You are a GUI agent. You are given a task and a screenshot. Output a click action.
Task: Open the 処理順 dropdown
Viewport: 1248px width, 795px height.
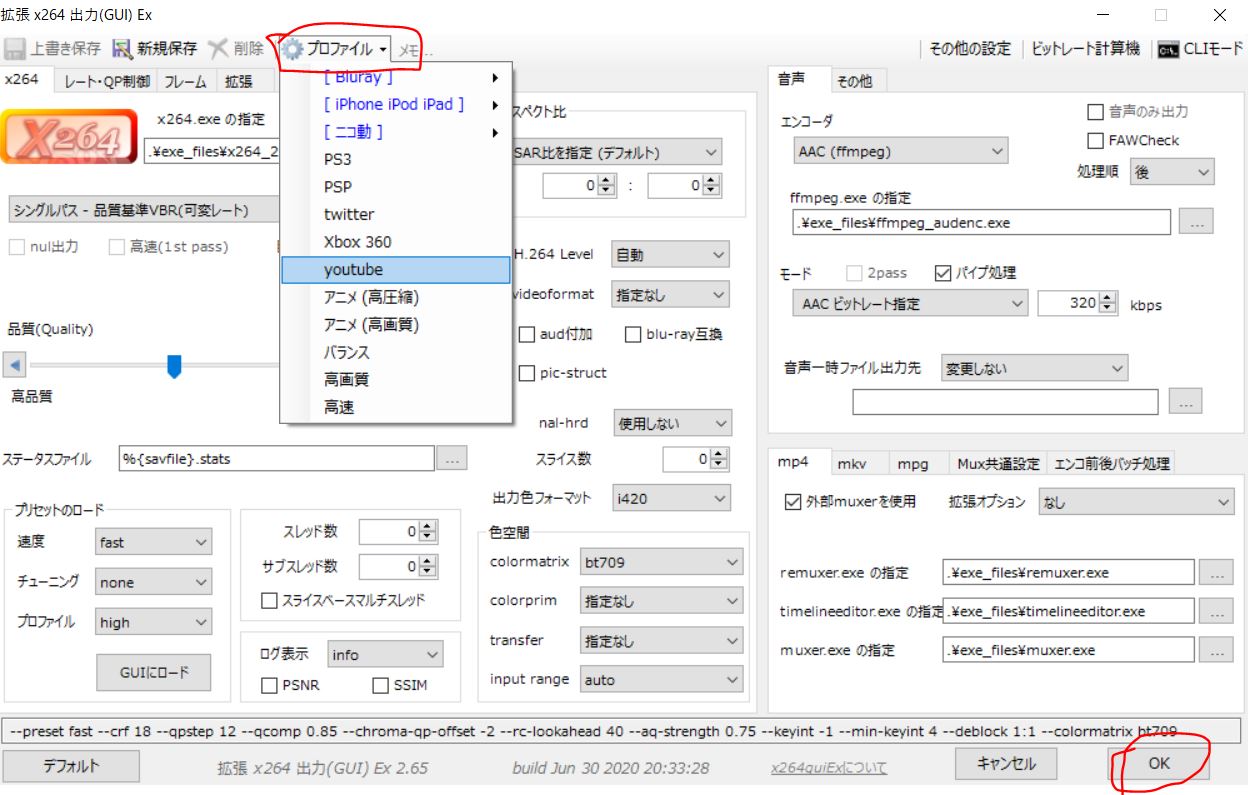(x=1172, y=172)
